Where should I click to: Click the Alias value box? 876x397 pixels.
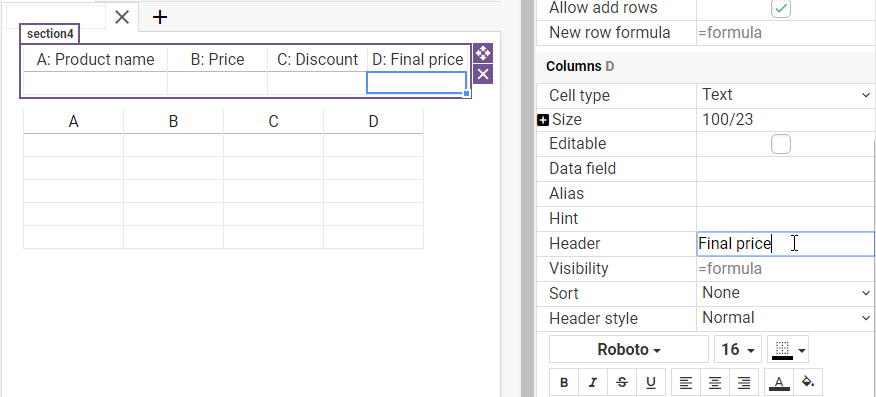click(785, 194)
